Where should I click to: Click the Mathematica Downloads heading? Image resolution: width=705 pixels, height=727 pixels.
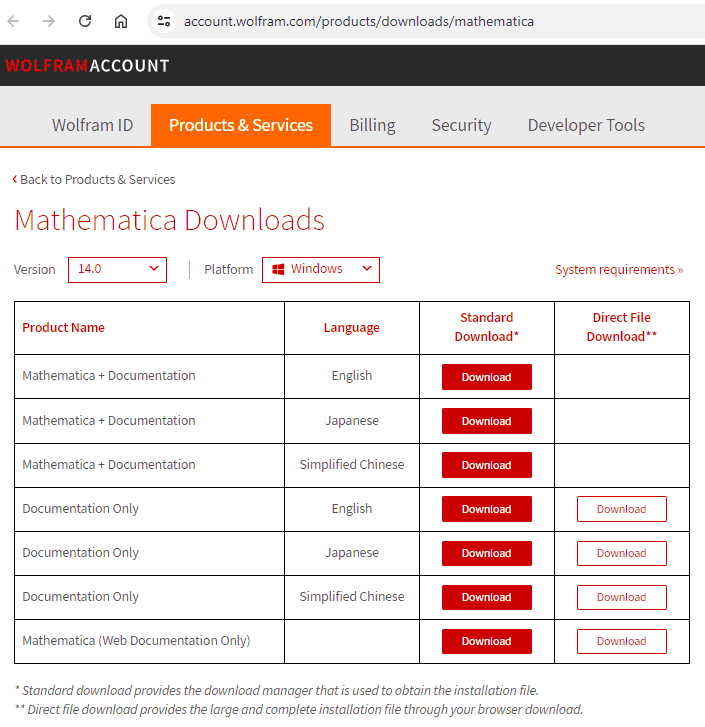tap(170, 220)
